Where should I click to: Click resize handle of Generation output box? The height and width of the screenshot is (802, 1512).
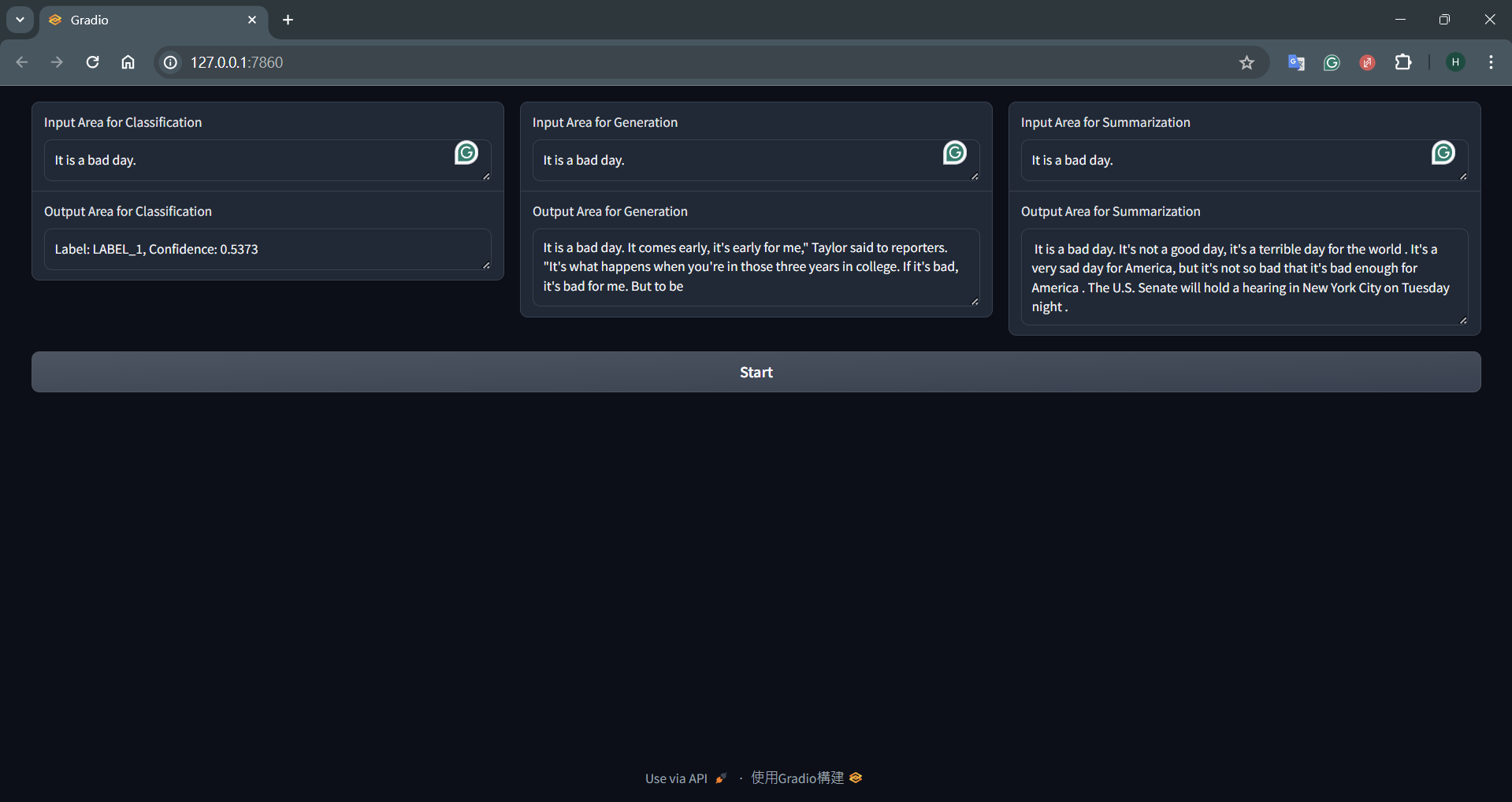coord(975,302)
